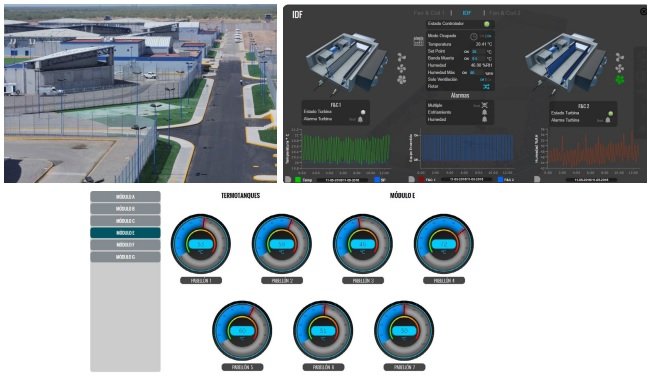
Task: Click the PABELLÓN 1 label button
Action: click(x=201, y=281)
